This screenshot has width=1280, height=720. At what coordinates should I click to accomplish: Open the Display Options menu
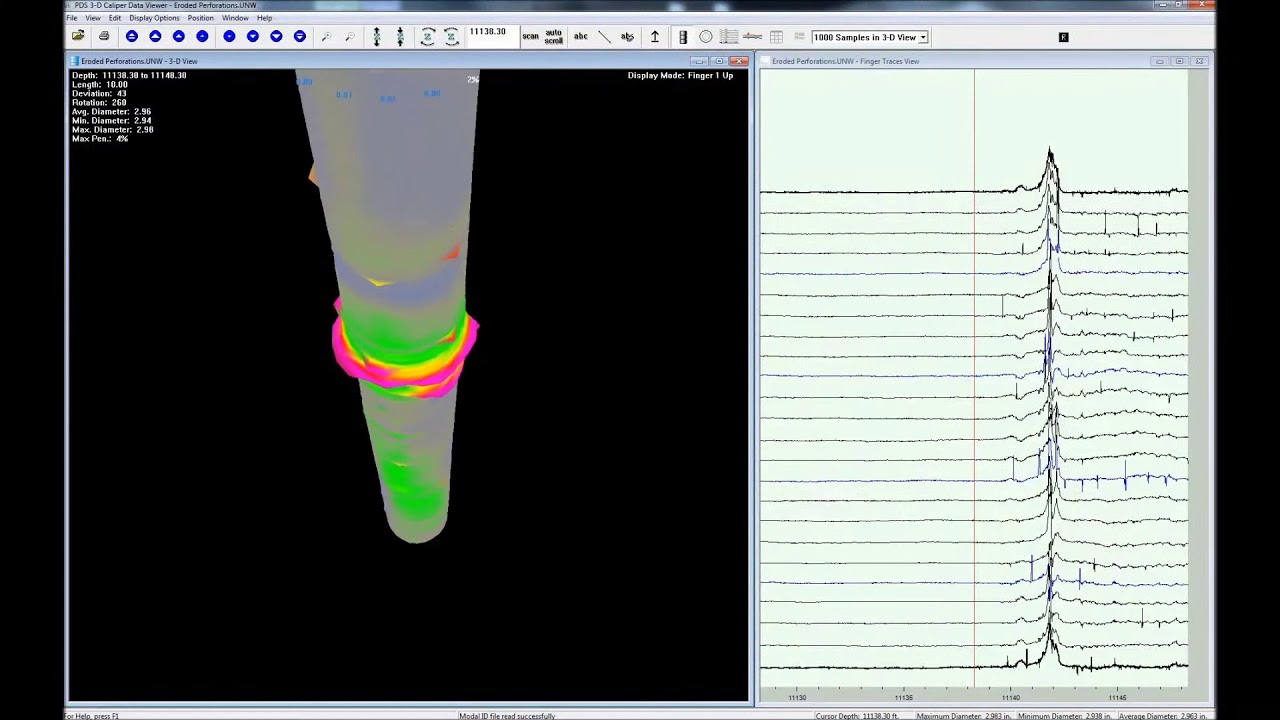coord(154,18)
